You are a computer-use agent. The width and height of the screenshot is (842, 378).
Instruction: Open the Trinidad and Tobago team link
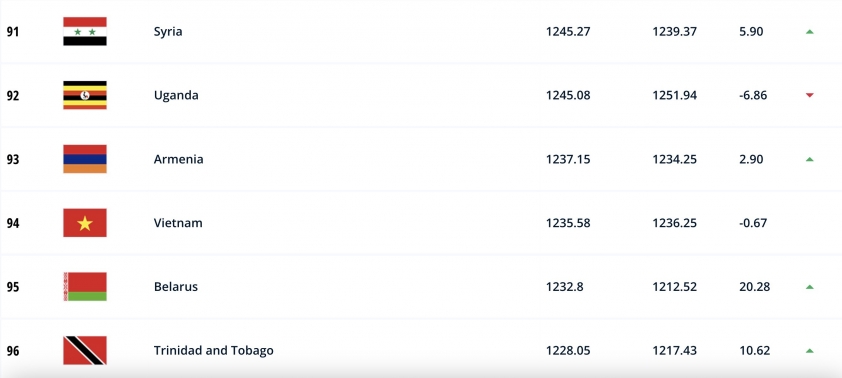coord(214,351)
